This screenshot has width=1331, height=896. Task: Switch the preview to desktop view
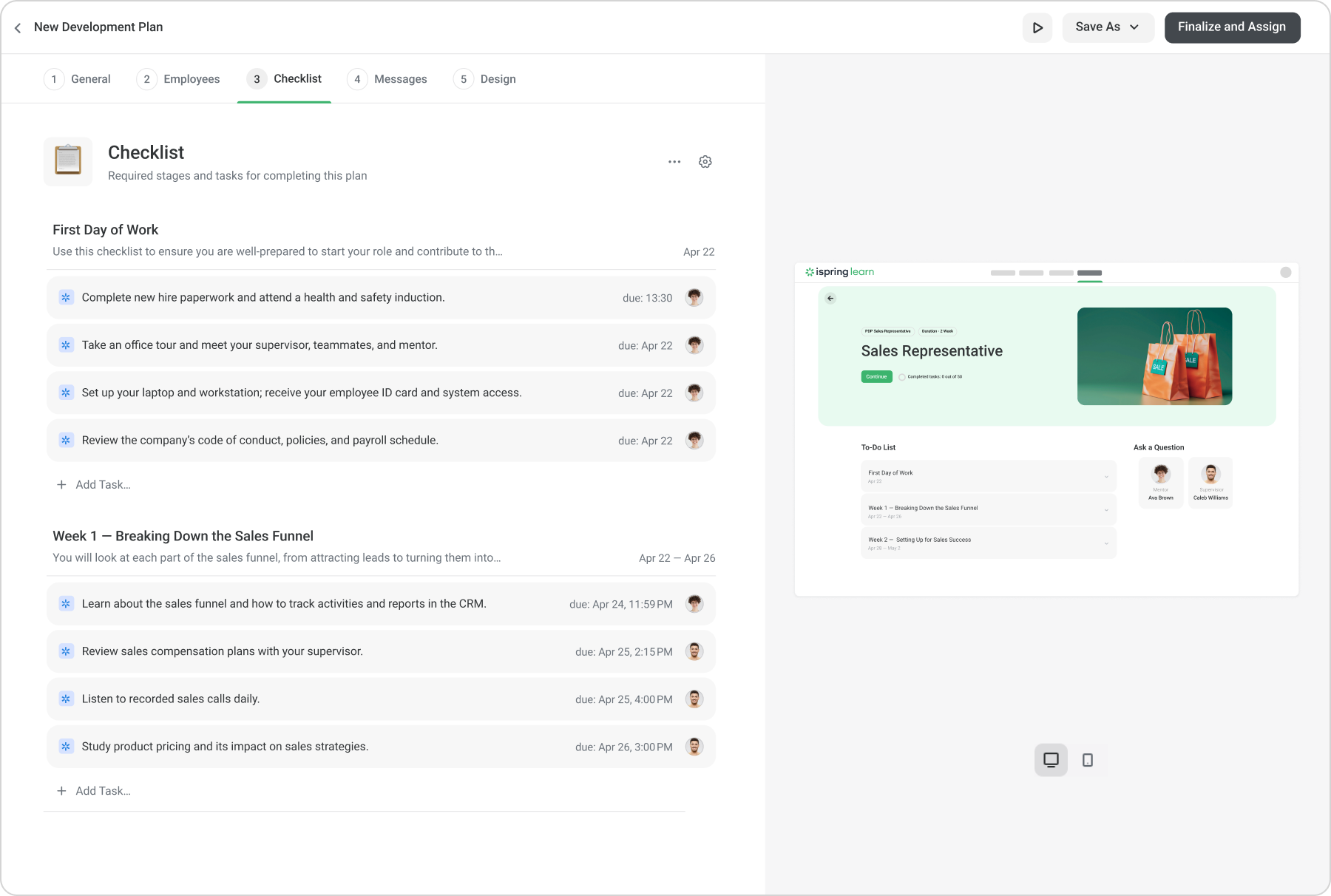[1051, 759]
